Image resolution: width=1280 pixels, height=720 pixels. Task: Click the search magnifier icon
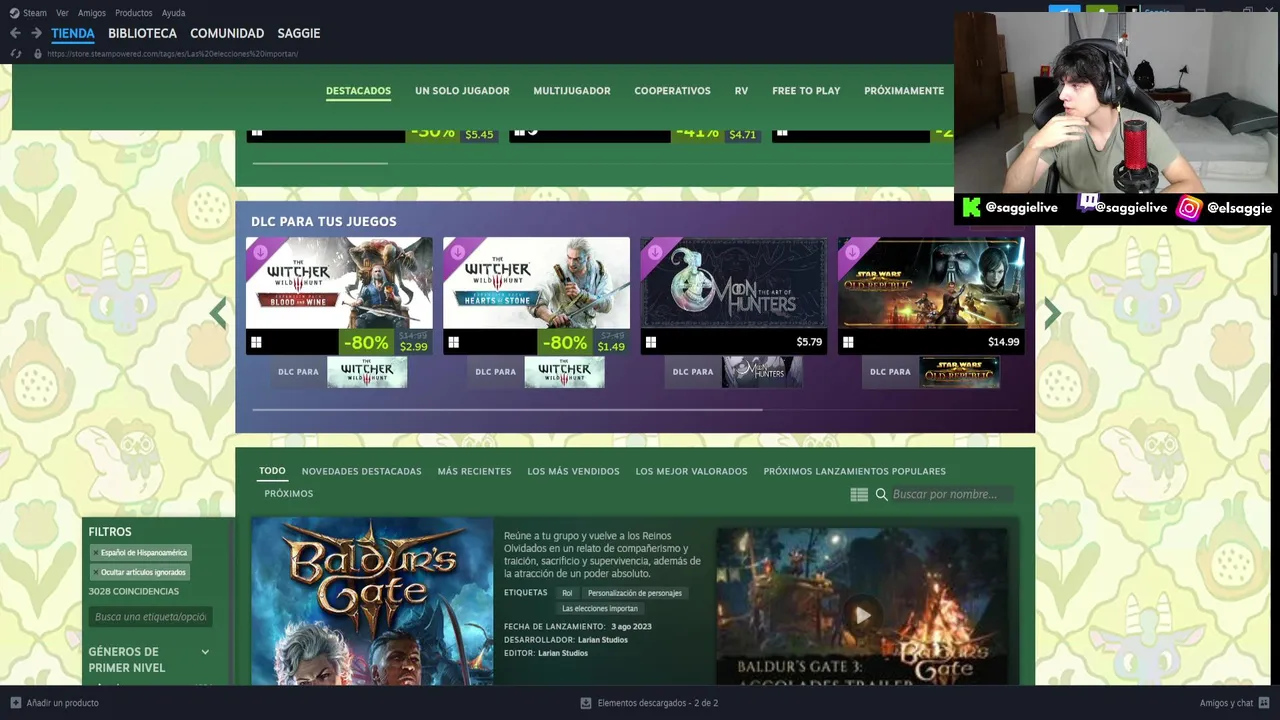coord(881,494)
